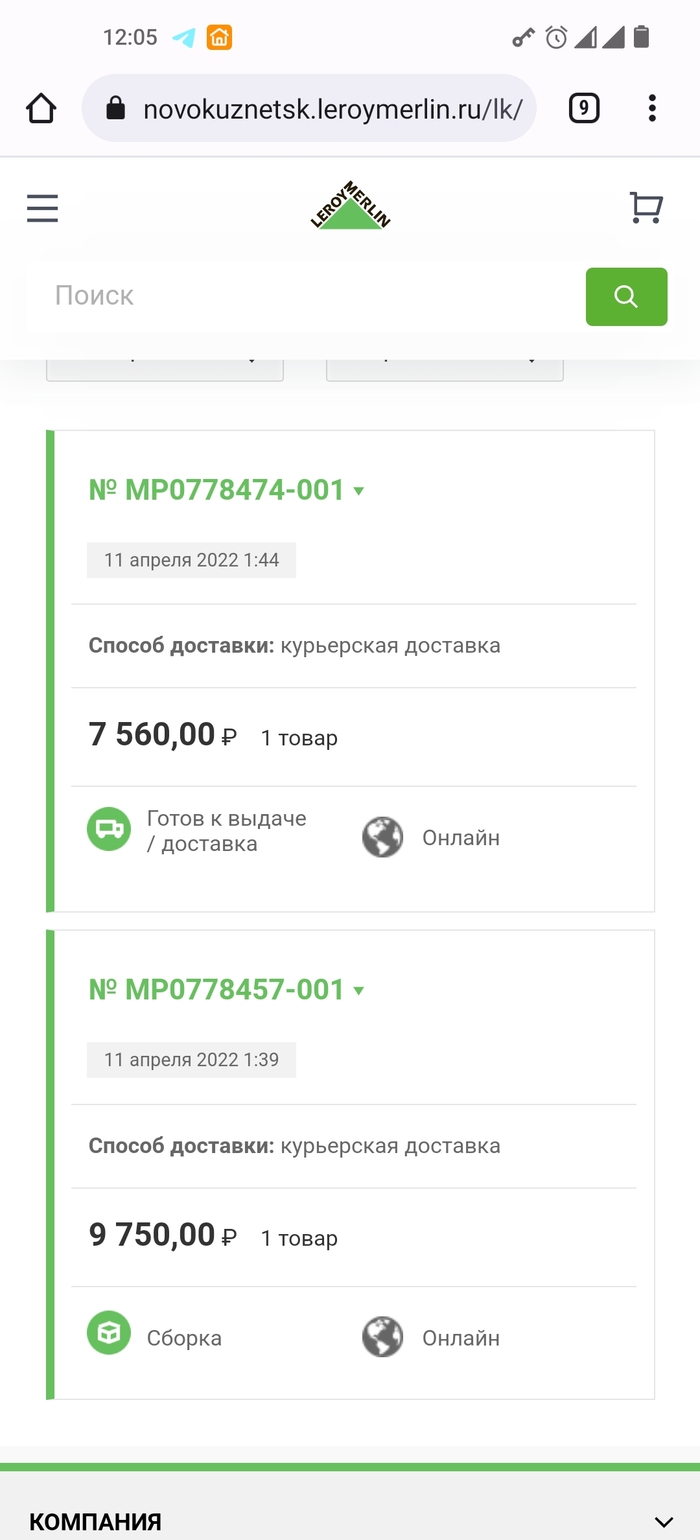The image size is (700, 1540).
Task: Open the left filter dropdown
Action: [165, 366]
